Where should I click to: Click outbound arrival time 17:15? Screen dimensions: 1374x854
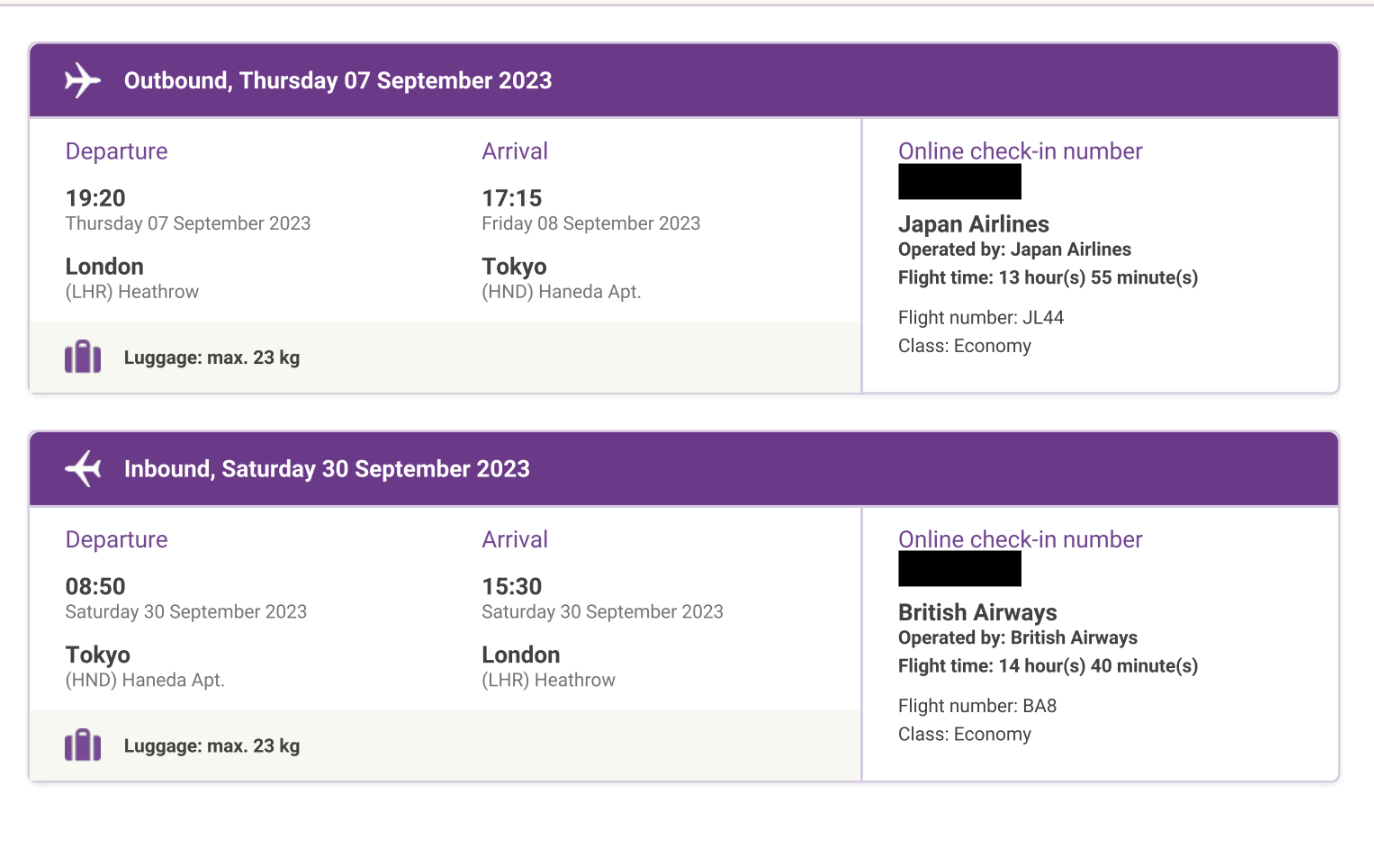pyautogui.click(x=512, y=198)
